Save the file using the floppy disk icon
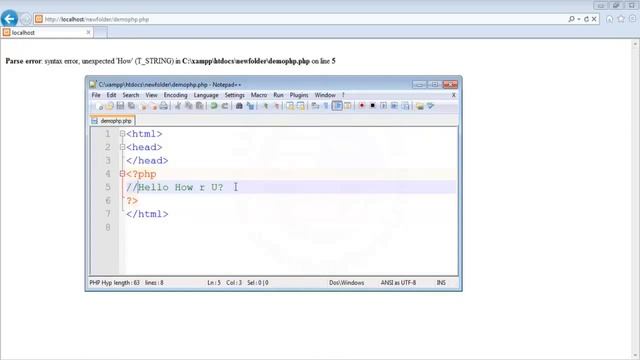The image size is (640, 360). tap(120, 106)
